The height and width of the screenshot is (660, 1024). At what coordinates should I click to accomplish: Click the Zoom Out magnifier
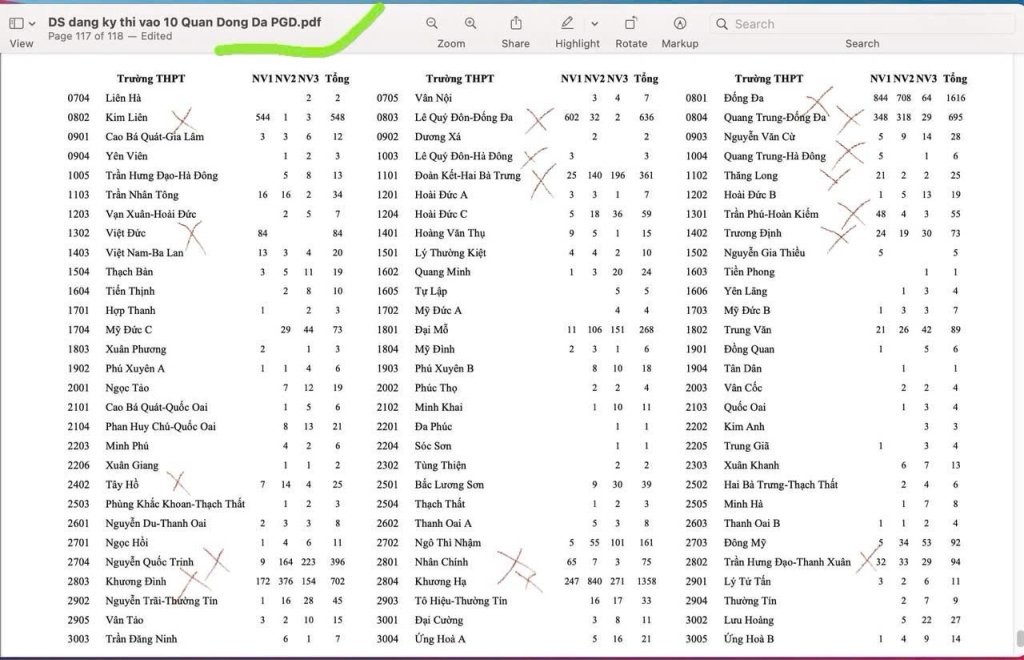[x=432, y=24]
